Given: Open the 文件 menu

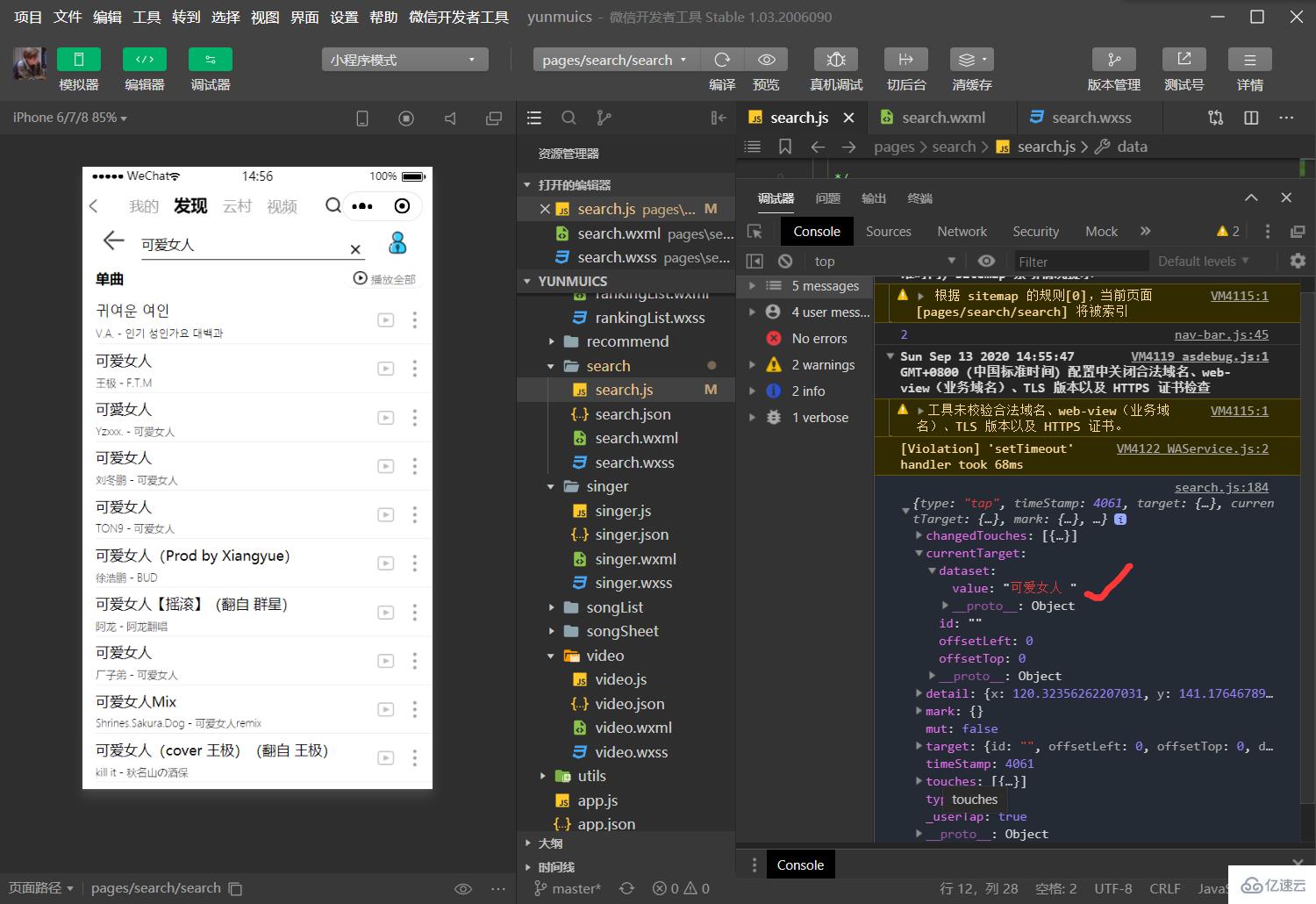Looking at the screenshot, I should click(x=68, y=17).
